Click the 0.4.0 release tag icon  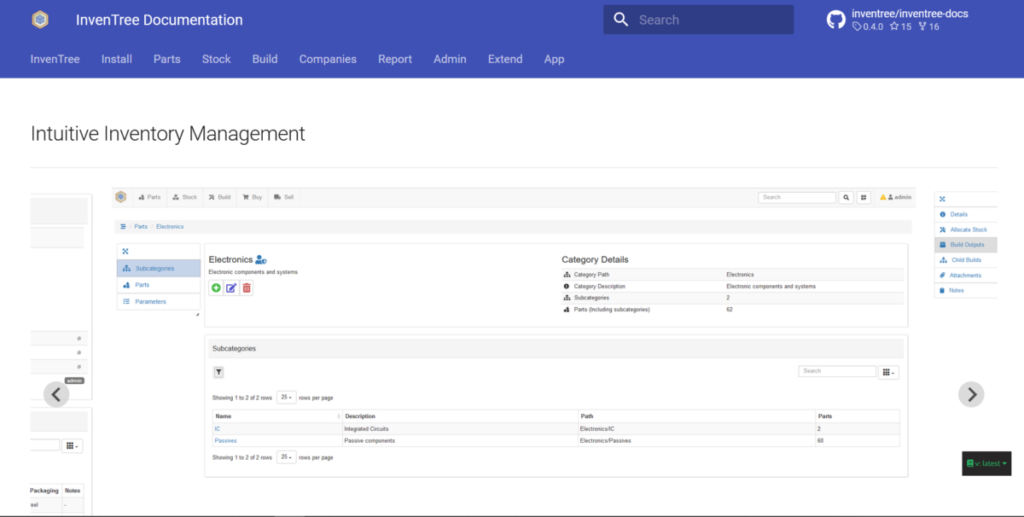(x=856, y=27)
